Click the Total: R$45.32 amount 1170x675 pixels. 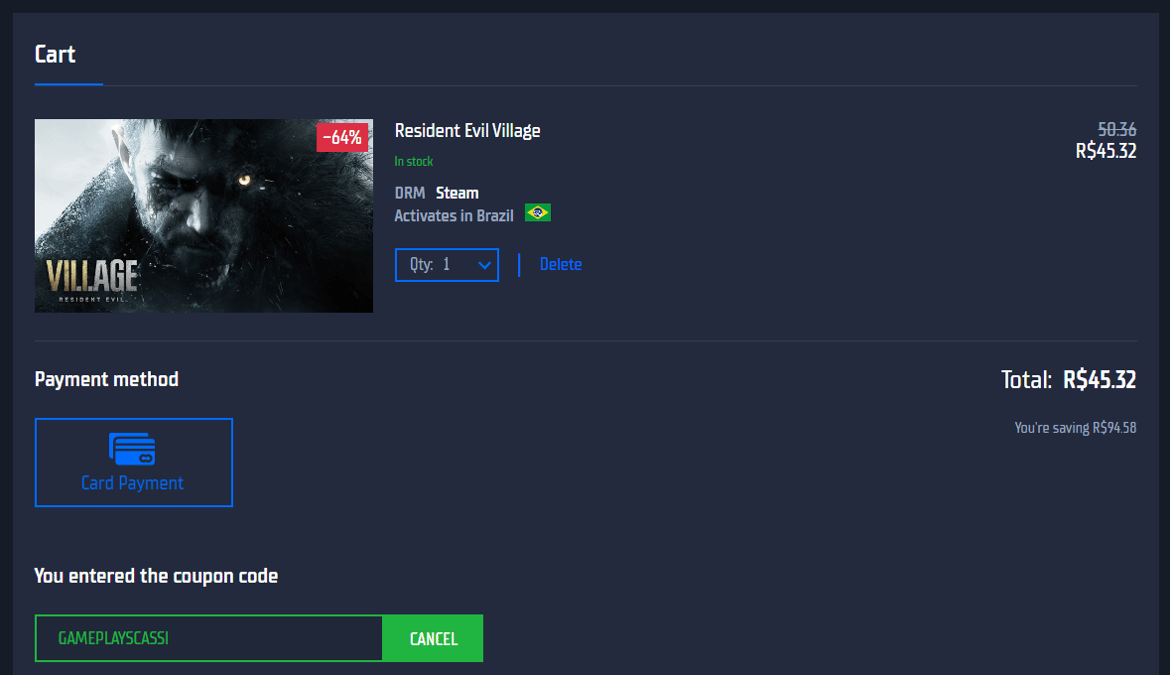tap(1069, 380)
